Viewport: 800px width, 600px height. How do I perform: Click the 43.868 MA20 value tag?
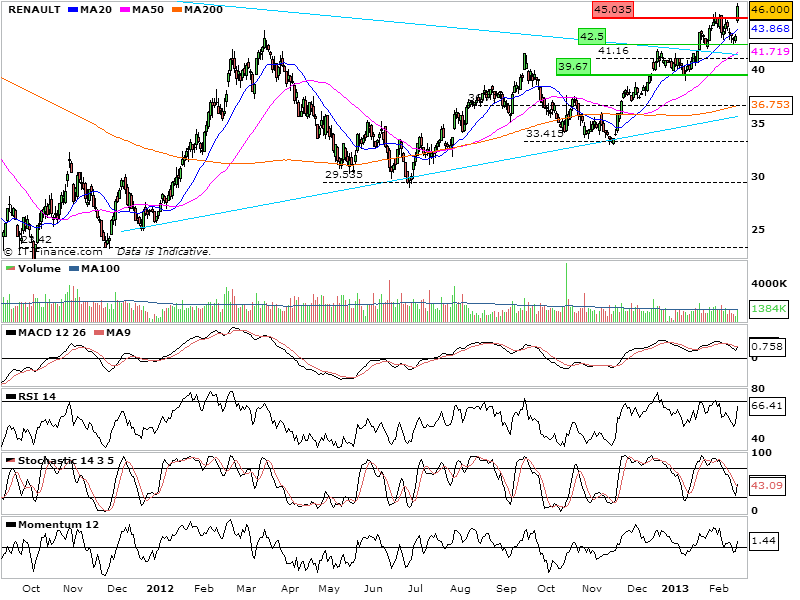click(x=770, y=29)
